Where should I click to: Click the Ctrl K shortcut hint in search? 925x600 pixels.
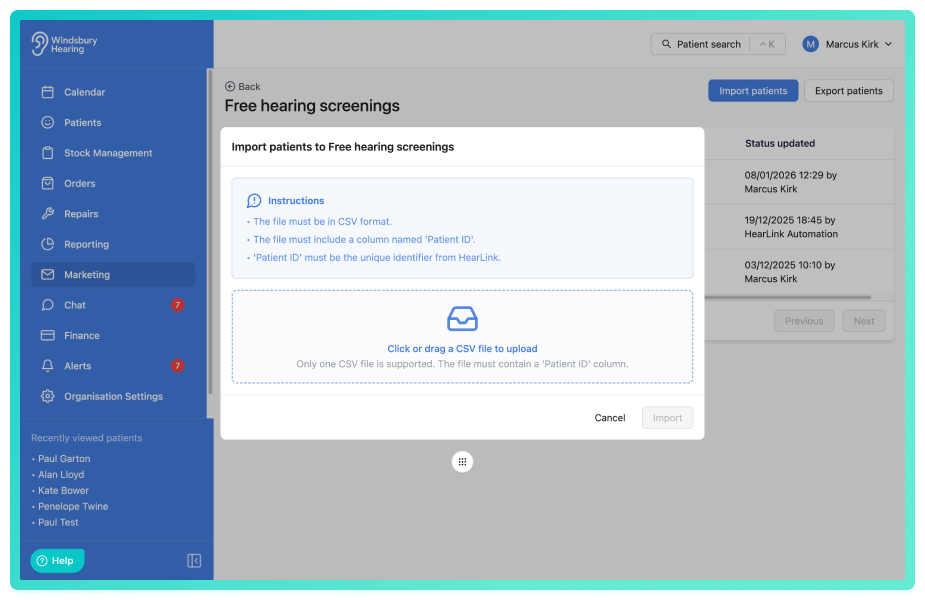pos(767,44)
